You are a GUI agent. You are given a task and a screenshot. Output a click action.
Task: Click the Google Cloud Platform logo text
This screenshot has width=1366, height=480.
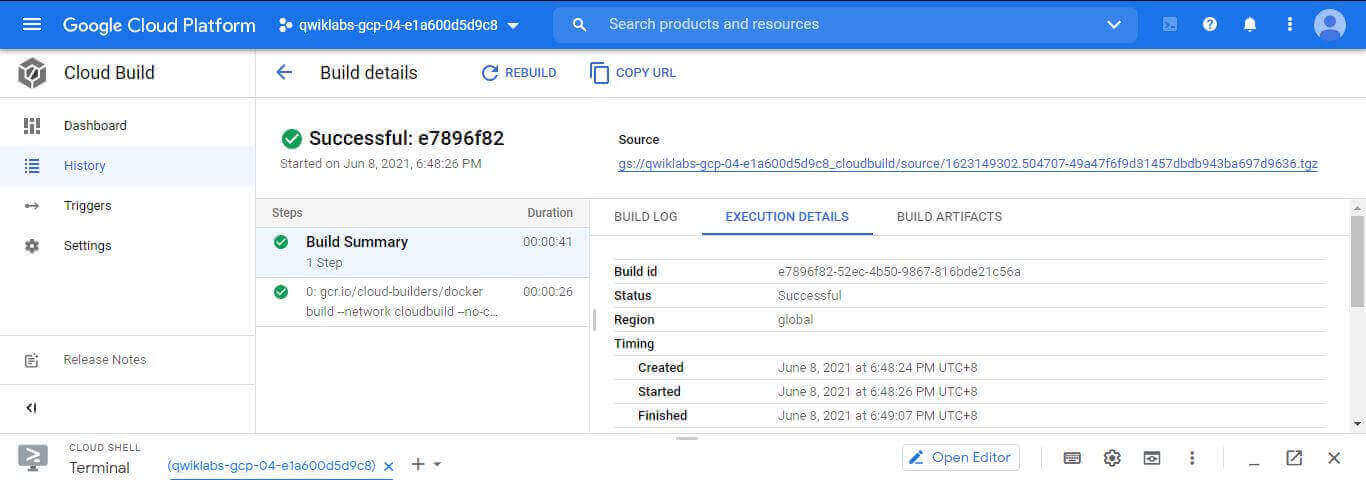click(159, 25)
